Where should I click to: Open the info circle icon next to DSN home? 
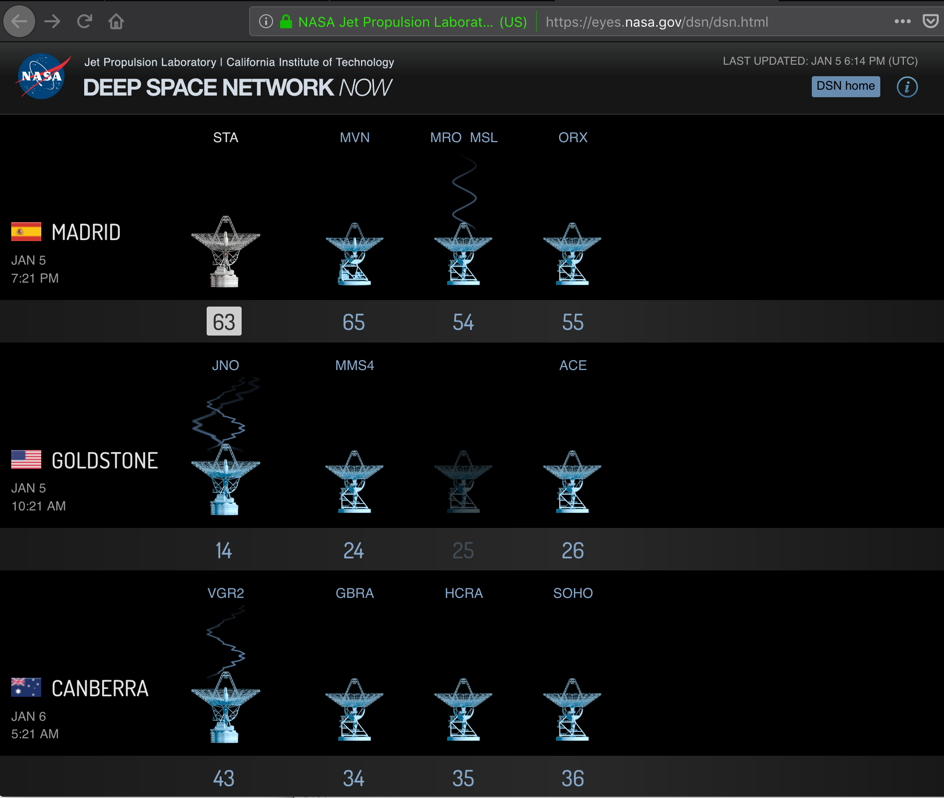[907, 87]
